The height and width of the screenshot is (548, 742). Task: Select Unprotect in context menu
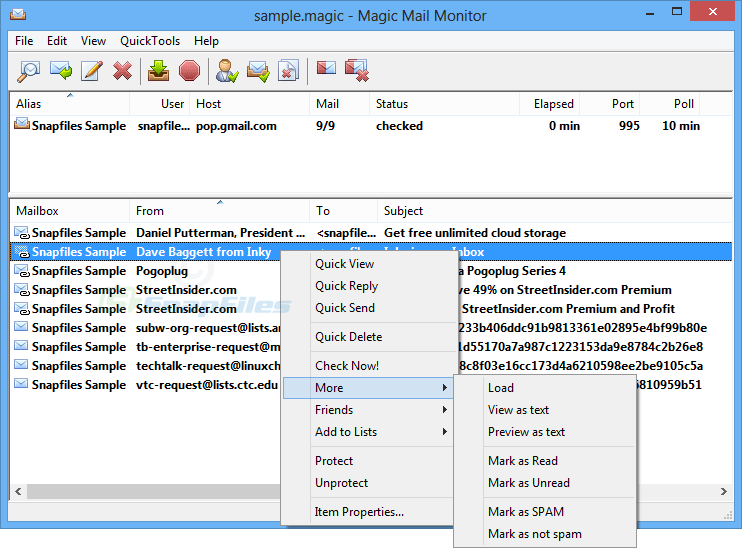368,483
